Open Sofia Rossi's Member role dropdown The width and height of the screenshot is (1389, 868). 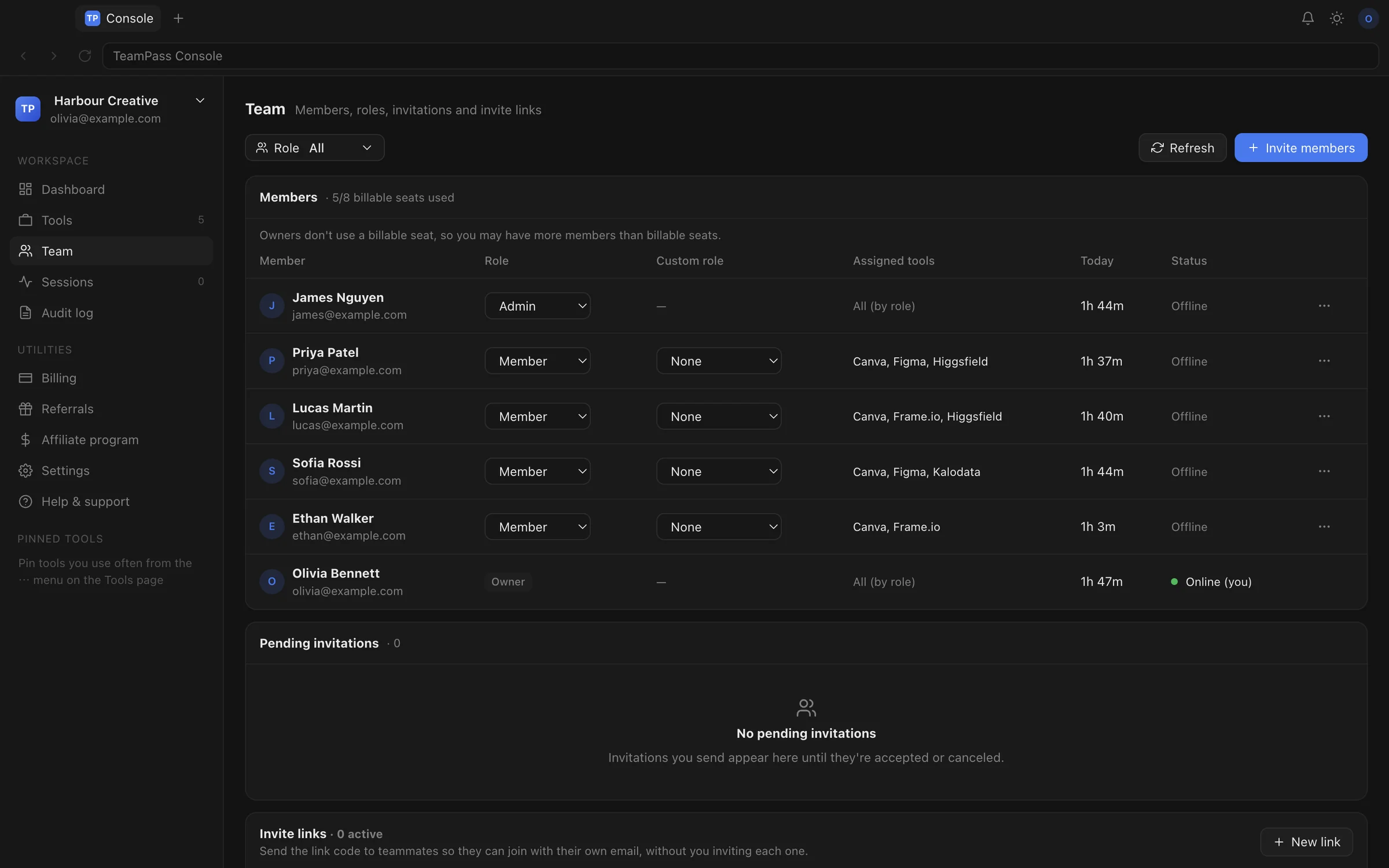pyautogui.click(x=538, y=471)
